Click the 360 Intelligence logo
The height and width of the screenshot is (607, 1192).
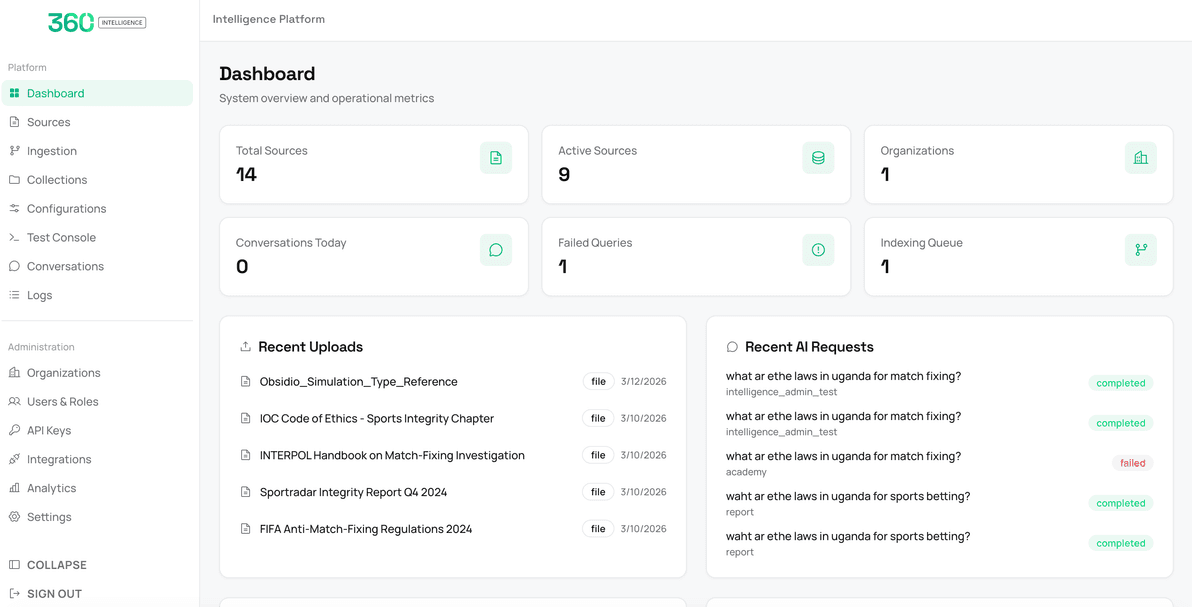(x=97, y=23)
